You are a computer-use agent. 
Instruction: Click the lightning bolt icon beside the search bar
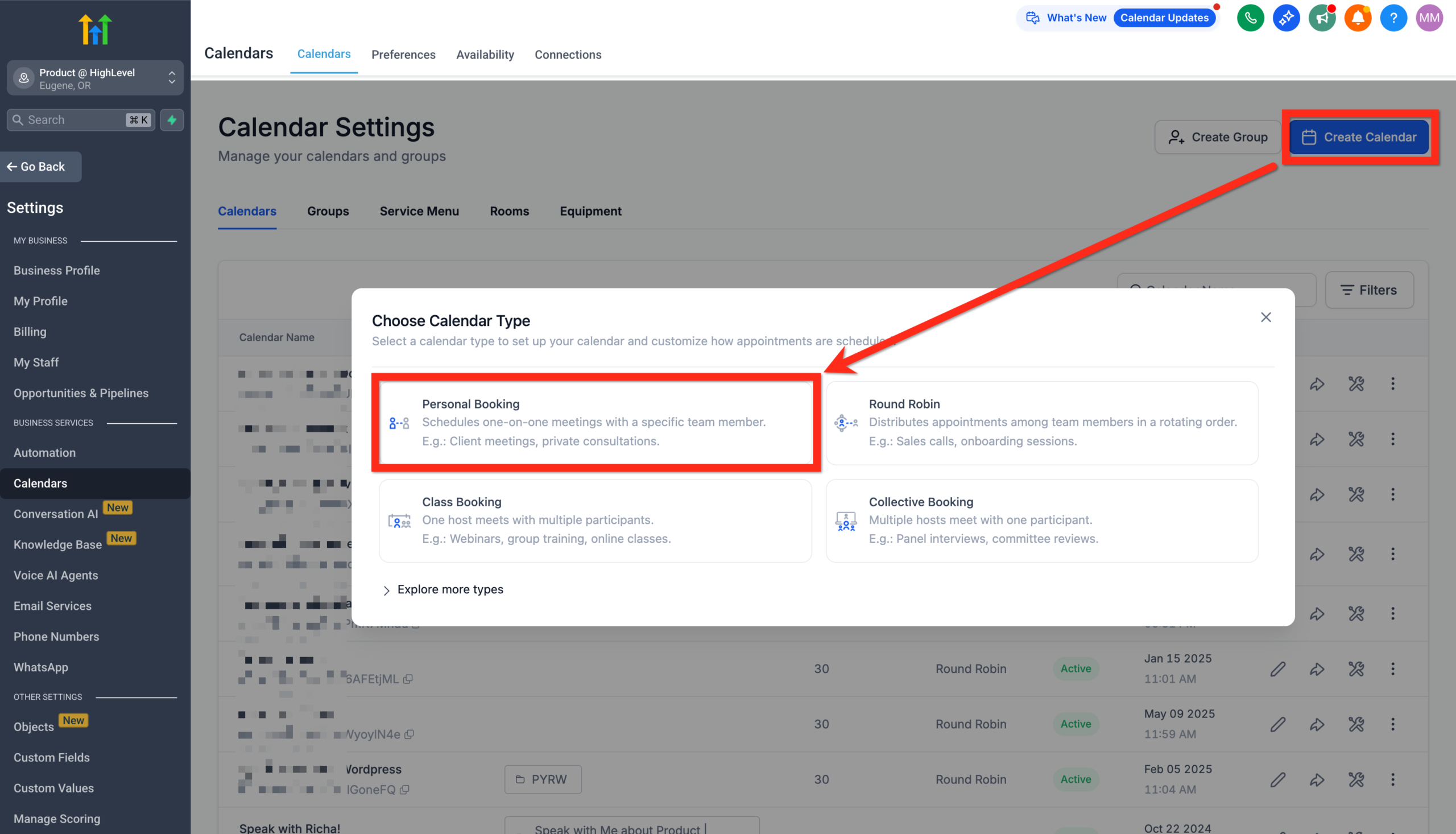tap(171, 119)
